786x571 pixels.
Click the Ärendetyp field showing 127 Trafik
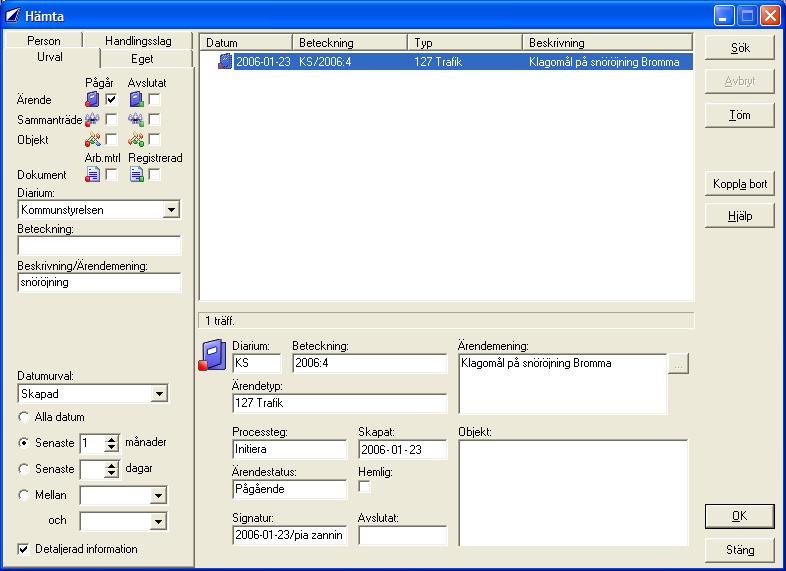point(339,403)
